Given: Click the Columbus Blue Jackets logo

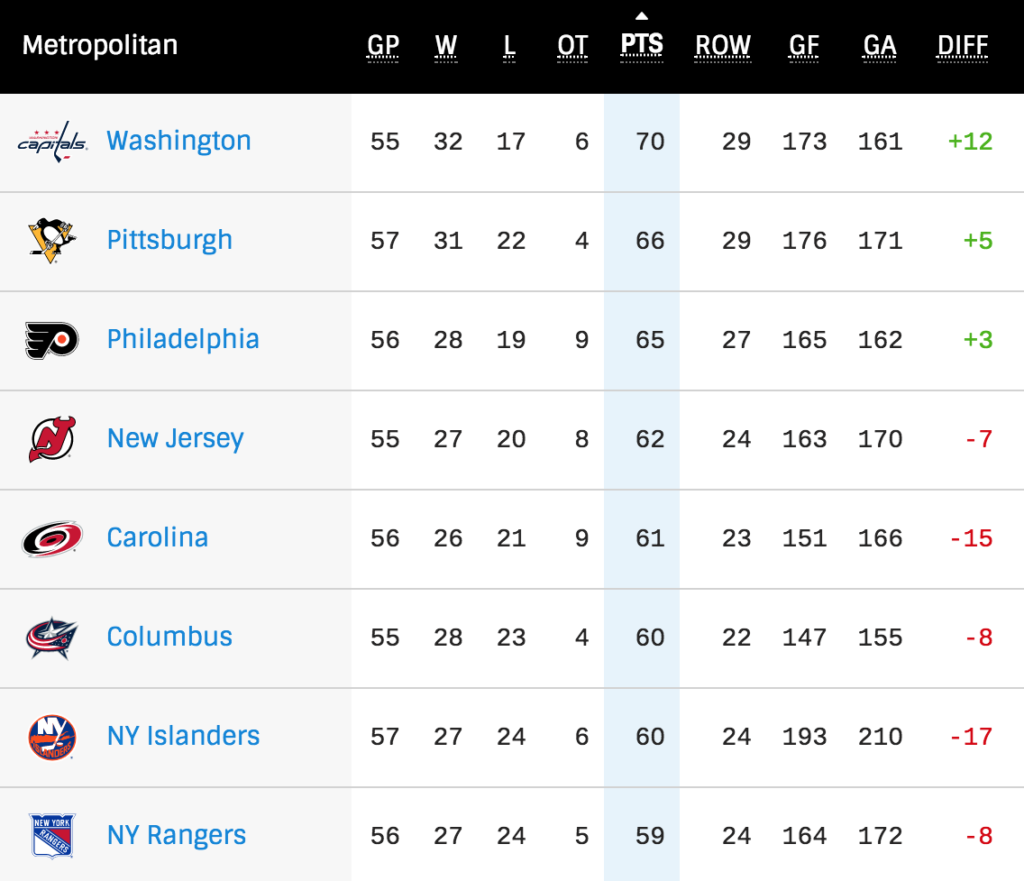Looking at the screenshot, I should click(x=52, y=637).
